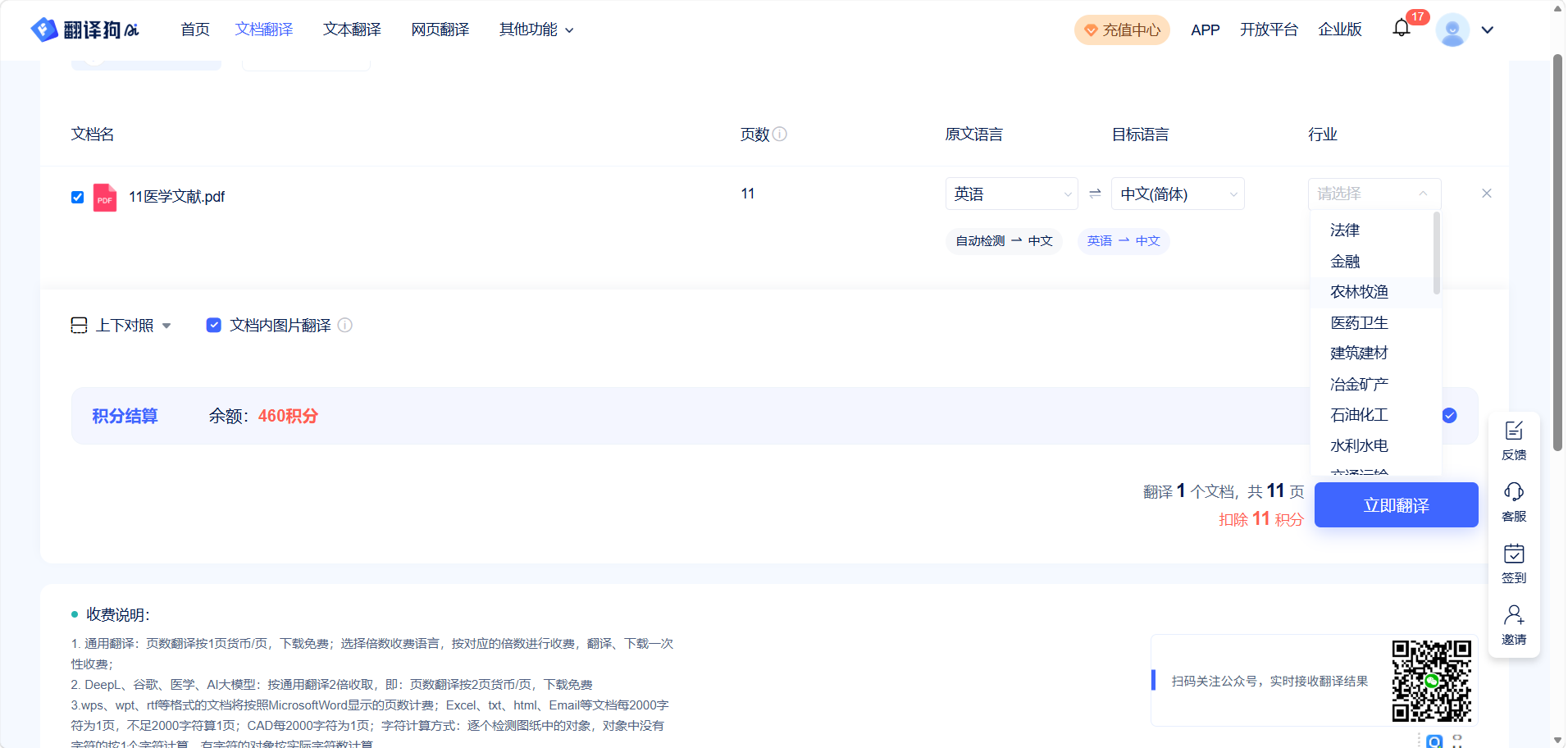Open 开放平台 link
1568x748 pixels.
pyautogui.click(x=1269, y=30)
